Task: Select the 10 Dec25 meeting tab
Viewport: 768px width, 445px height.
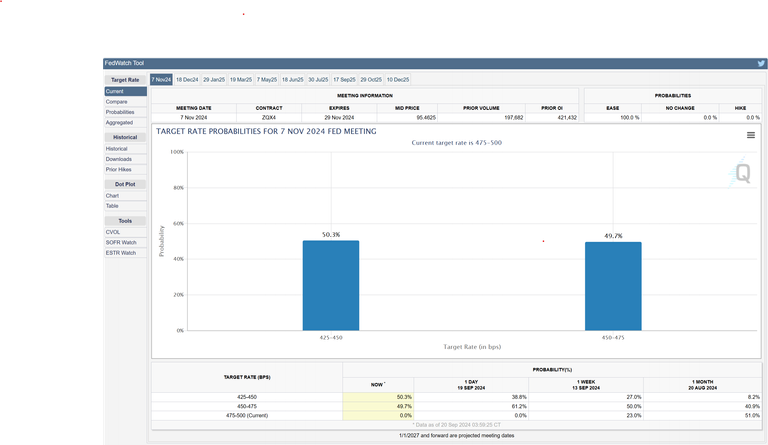Action: pyautogui.click(x=398, y=79)
